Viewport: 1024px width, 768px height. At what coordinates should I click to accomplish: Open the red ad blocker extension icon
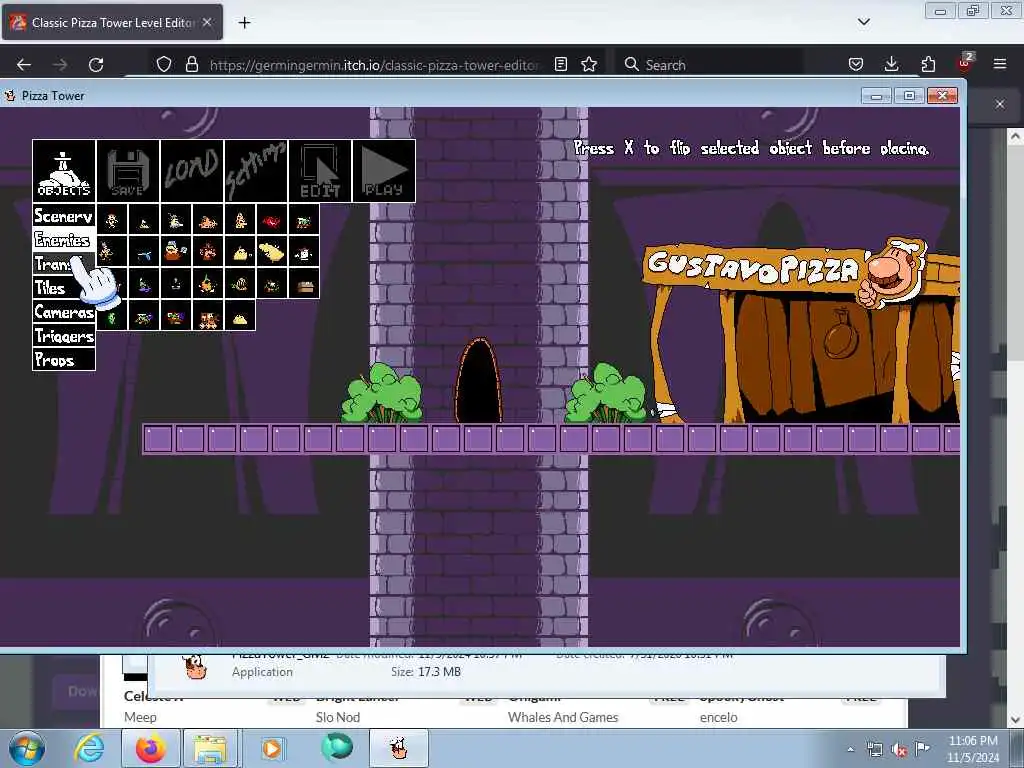point(965,63)
